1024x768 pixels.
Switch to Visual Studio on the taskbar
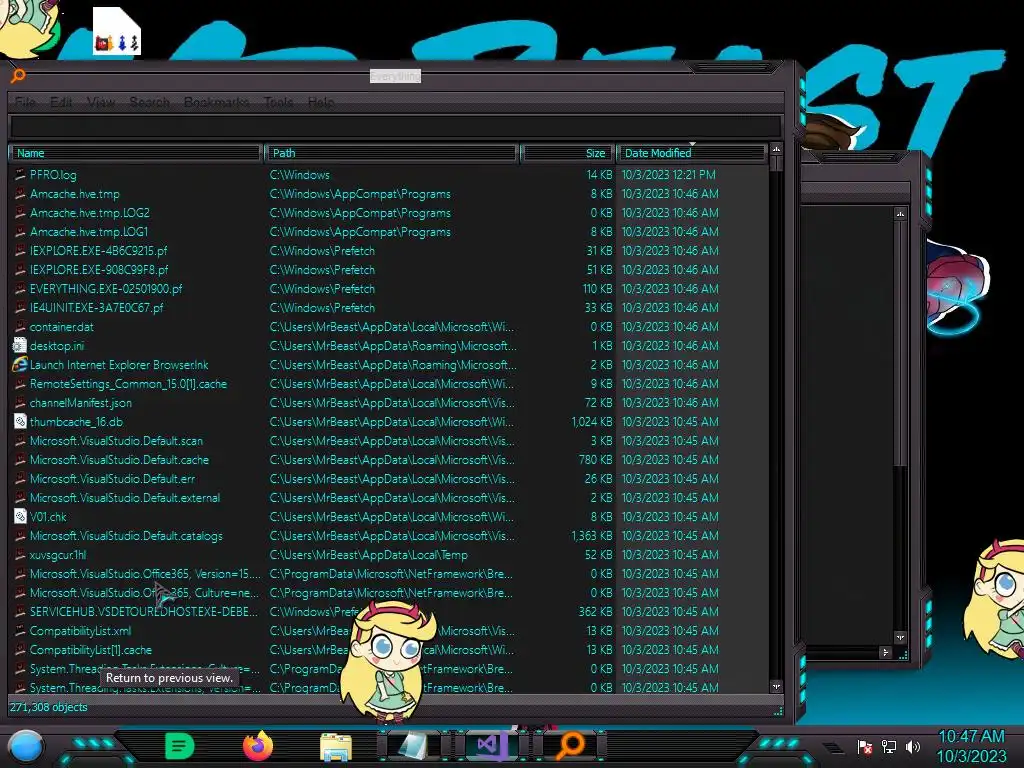491,745
